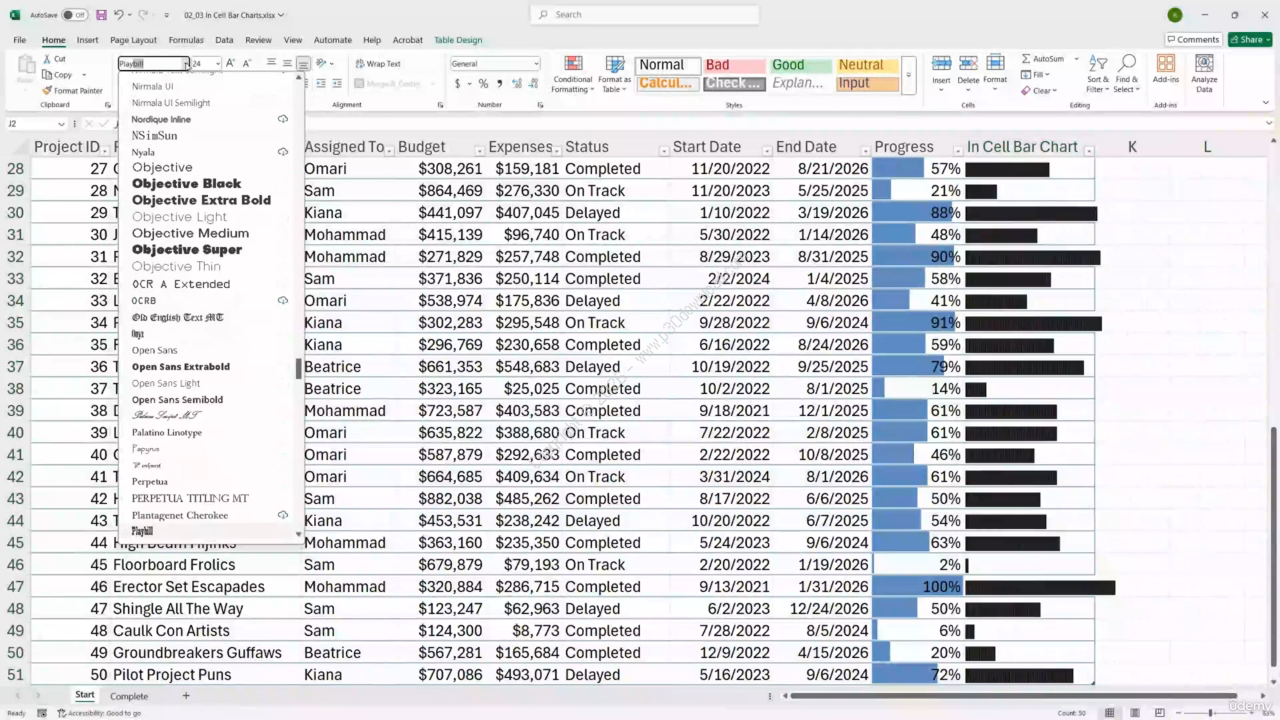Click Format as Table icon
The height and width of the screenshot is (720, 1280).
[615, 64]
